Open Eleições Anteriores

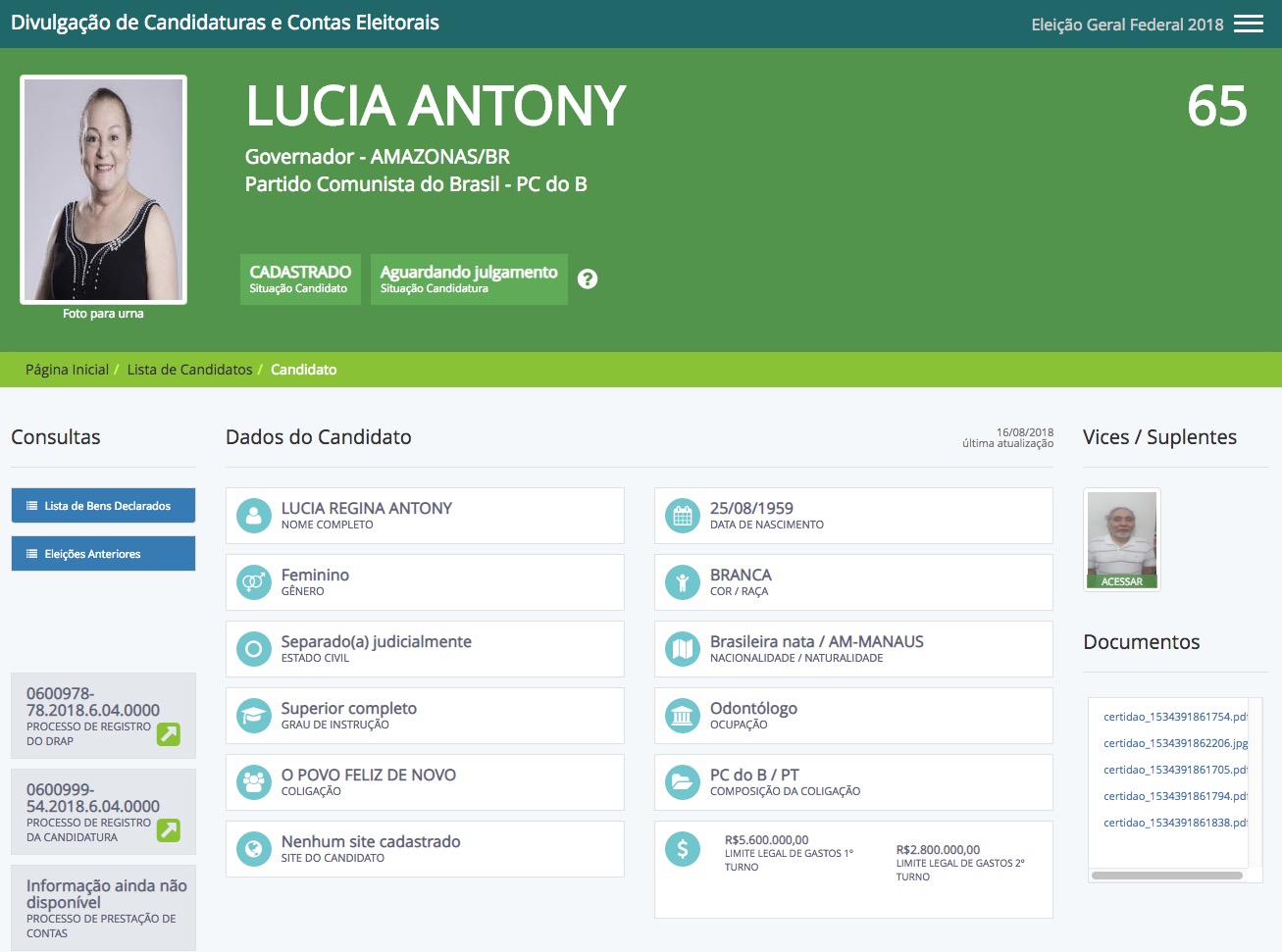pos(103,553)
